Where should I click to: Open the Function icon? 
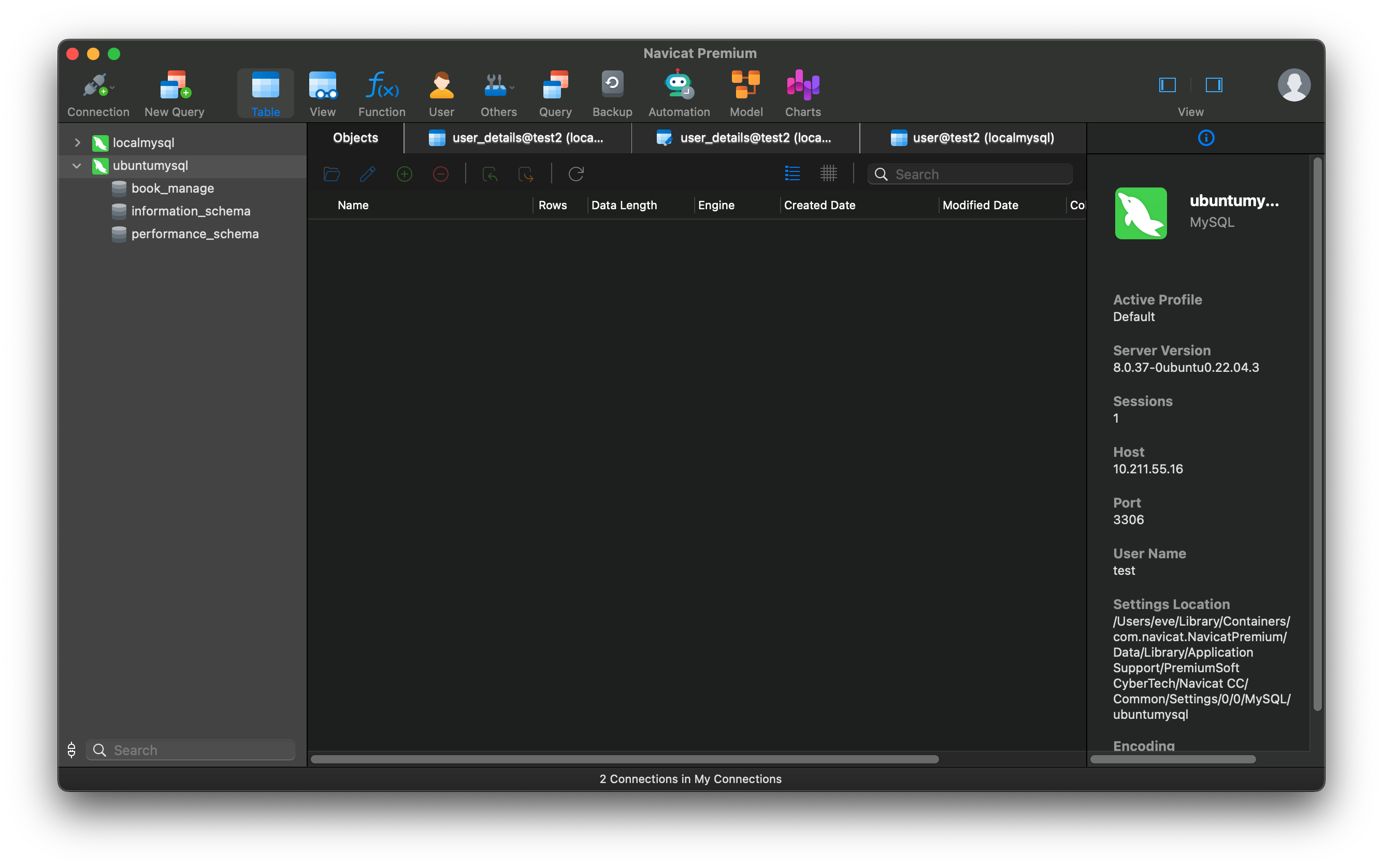(x=382, y=85)
